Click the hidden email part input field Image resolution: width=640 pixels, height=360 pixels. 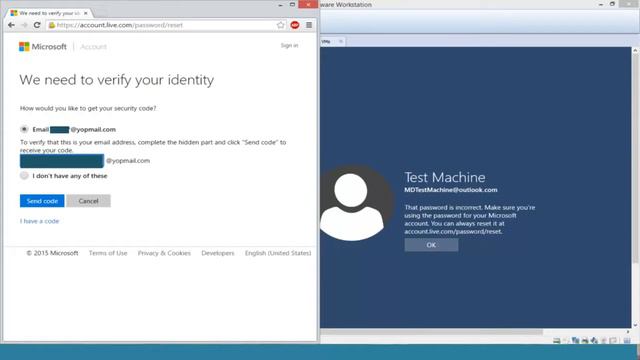point(62,161)
